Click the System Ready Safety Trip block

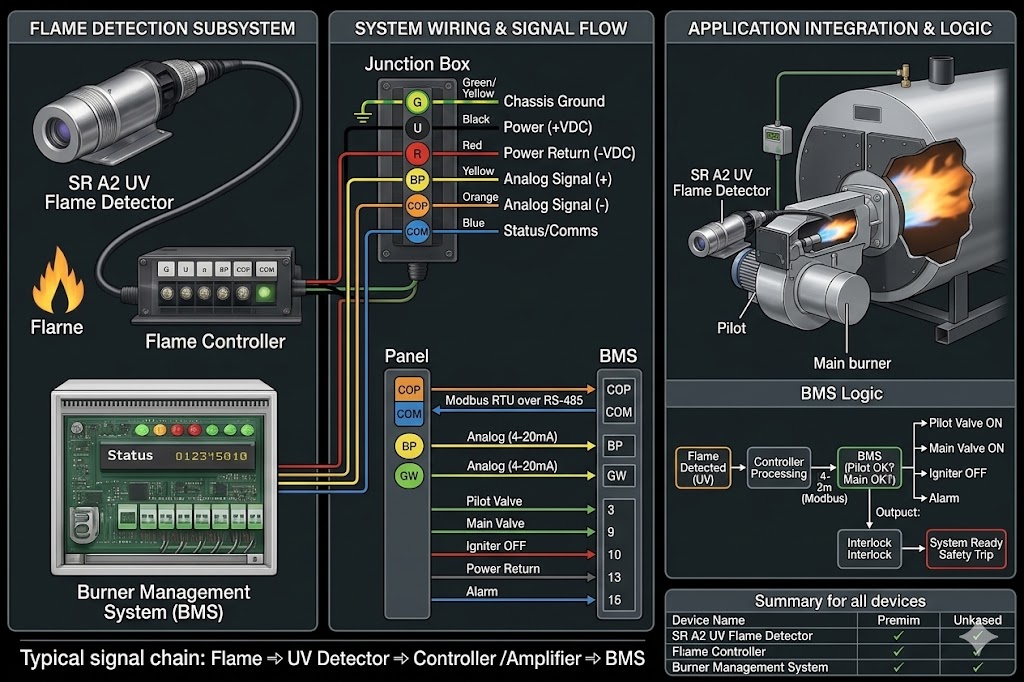(966, 549)
